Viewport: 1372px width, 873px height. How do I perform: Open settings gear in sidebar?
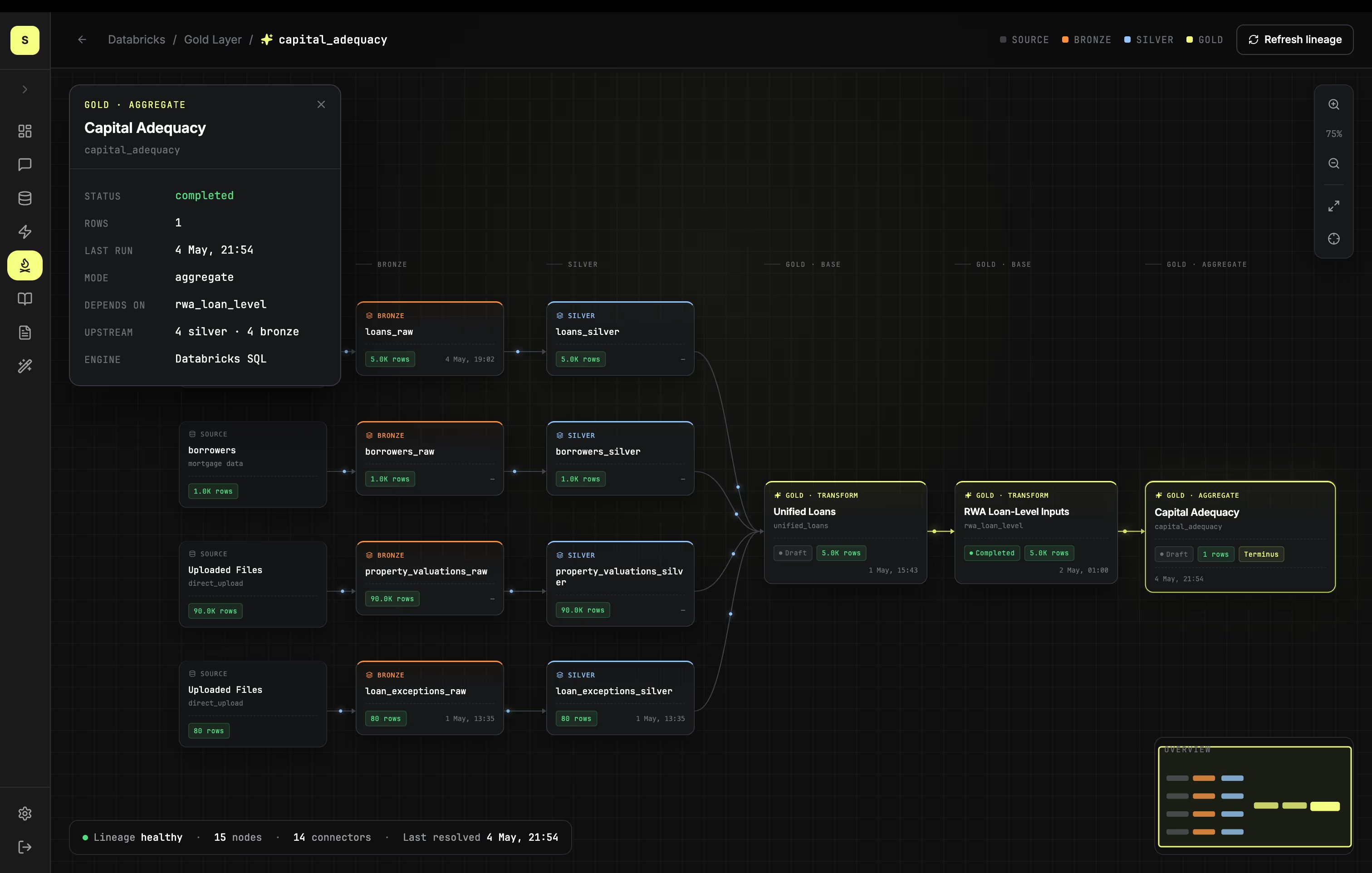pyautogui.click(x=24, y=814)
